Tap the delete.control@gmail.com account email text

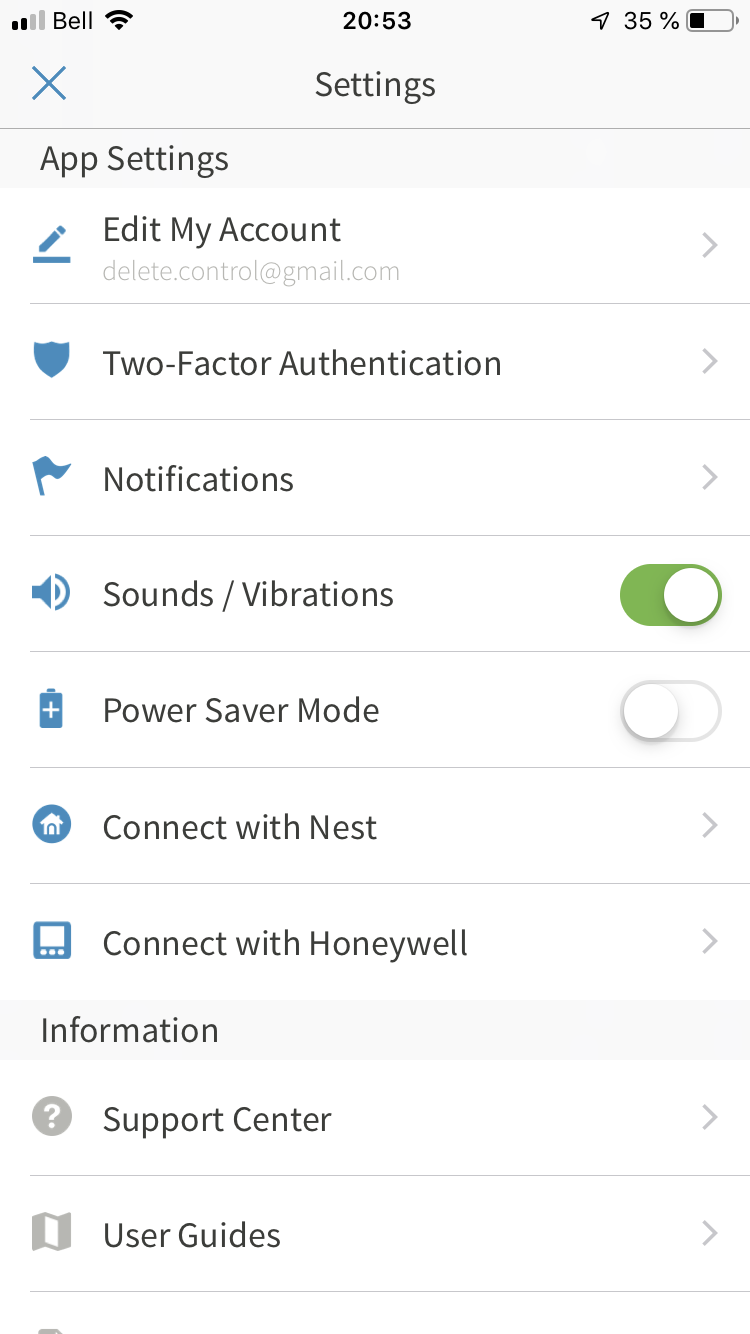click(x=251, y=272)
